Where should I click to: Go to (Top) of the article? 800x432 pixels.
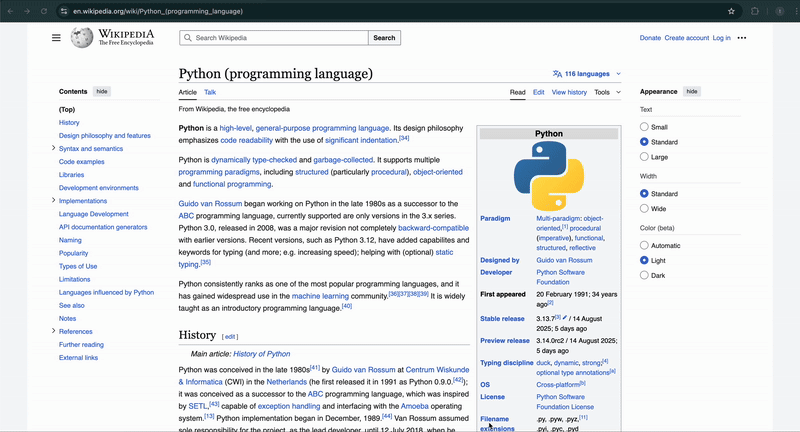pos(67,109)
